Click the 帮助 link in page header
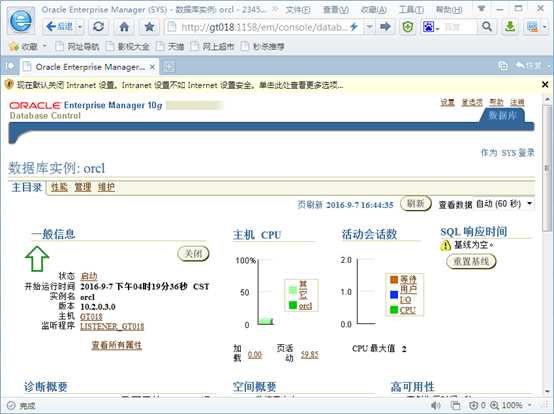The image size is (554, 414). [x=496, y=102]
